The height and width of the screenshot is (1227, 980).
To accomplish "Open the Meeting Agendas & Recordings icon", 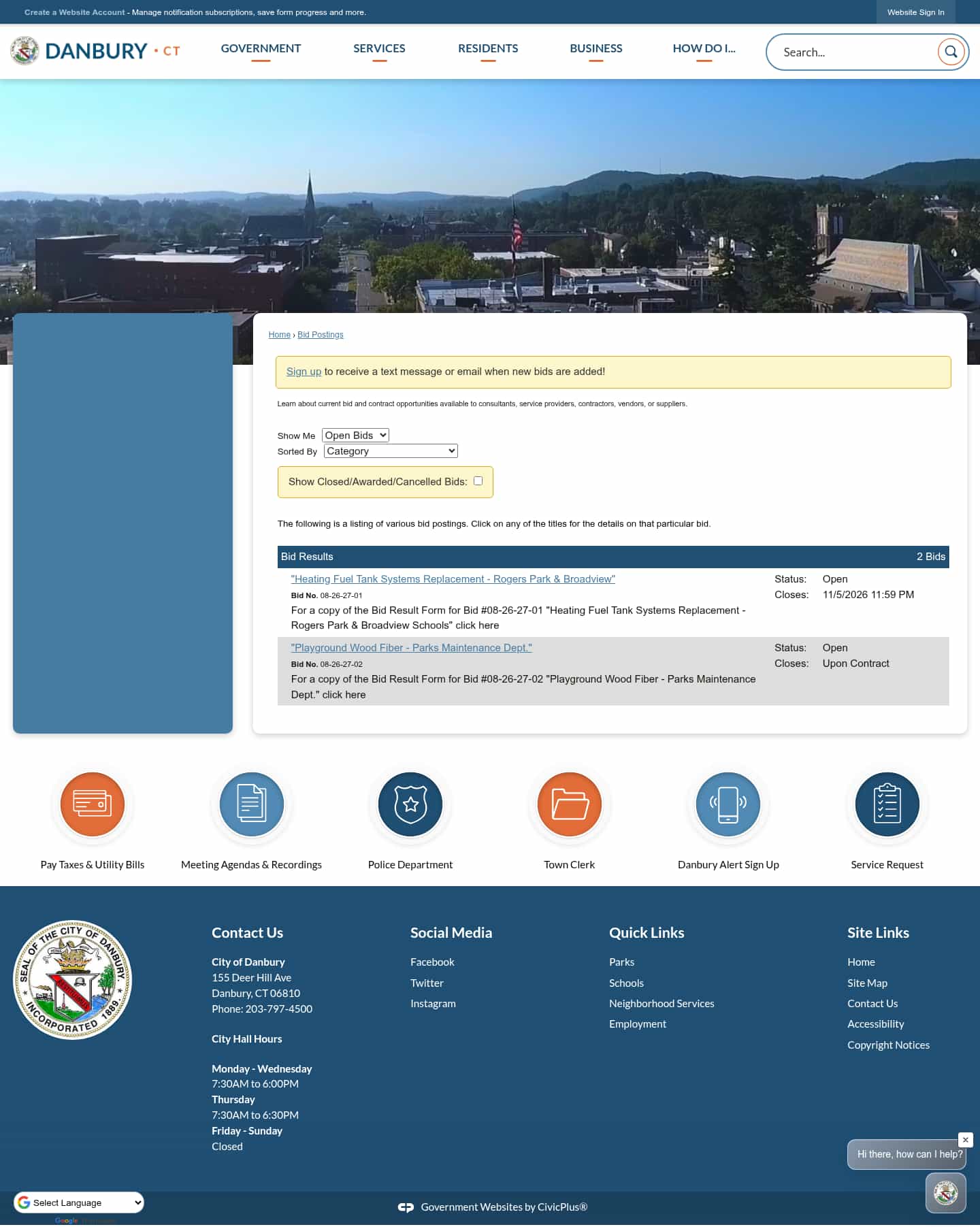I will [x=252, y=804].
